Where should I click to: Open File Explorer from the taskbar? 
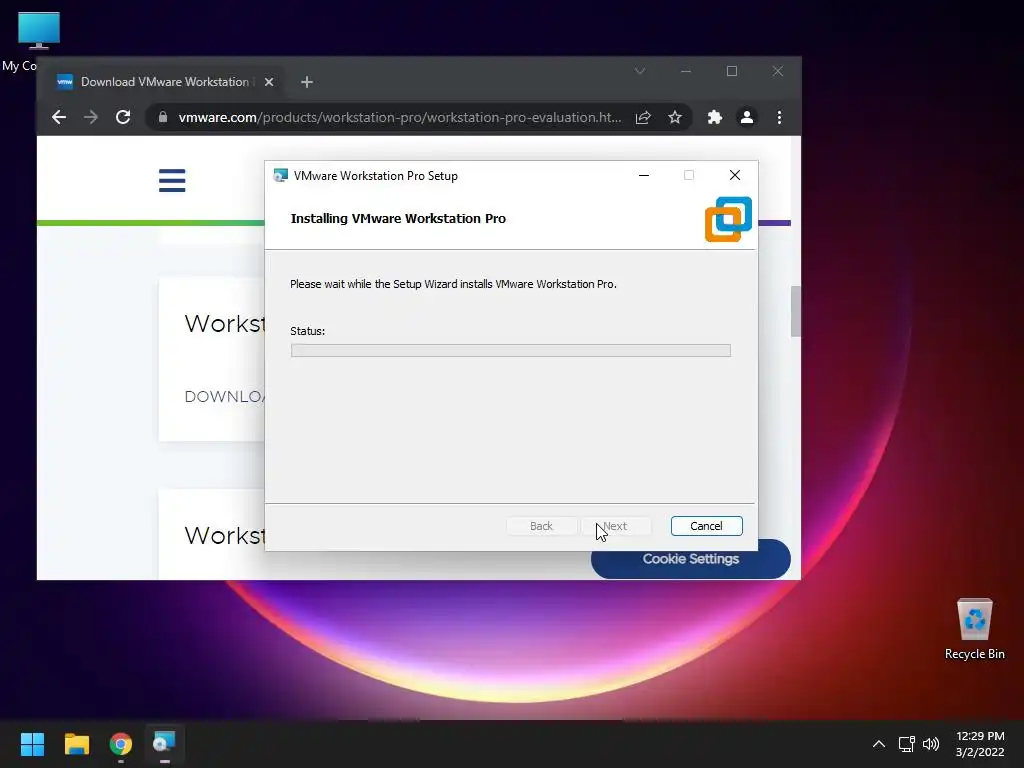76,743
